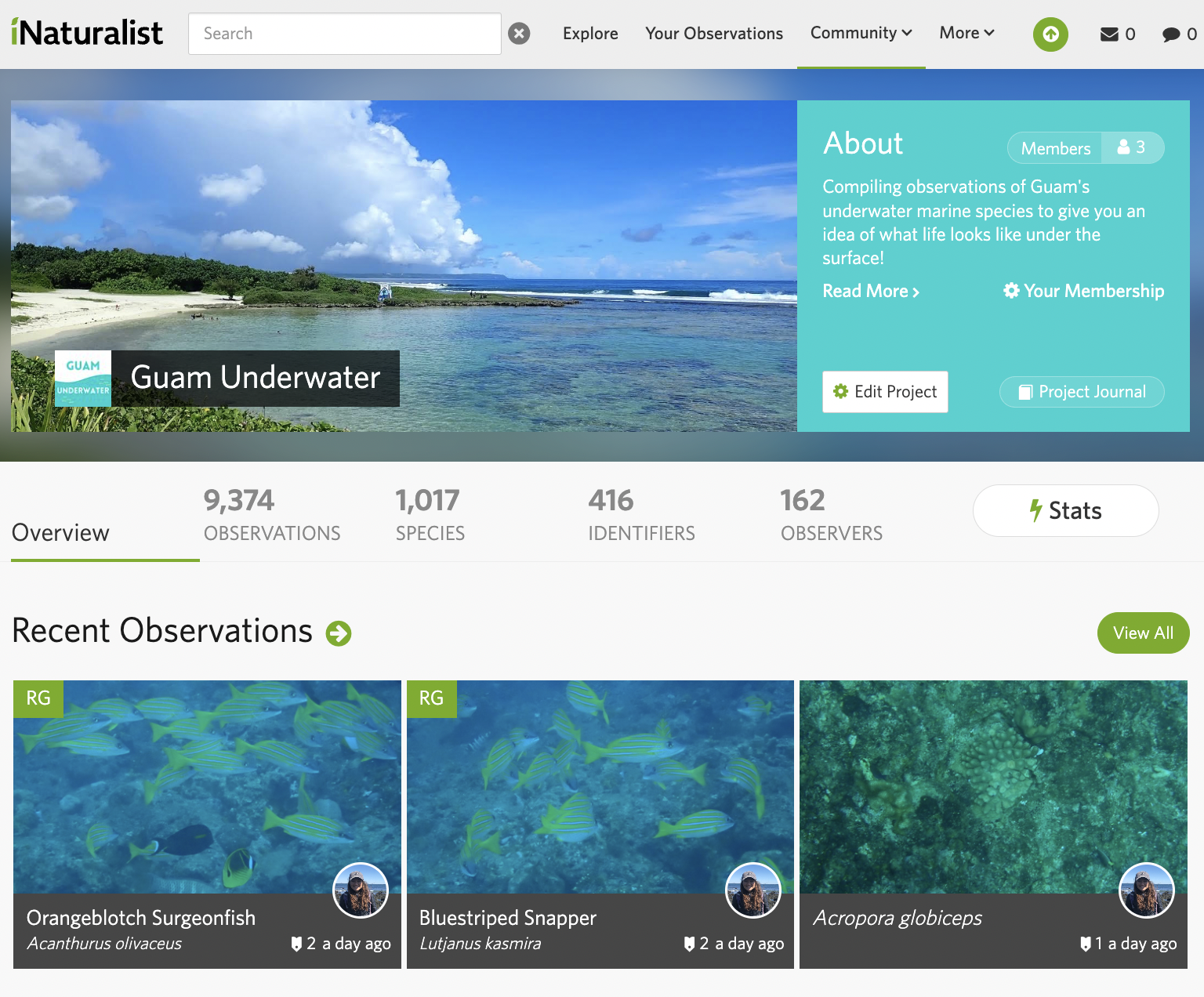Click the Orangeblotch Surgeonfish name

(141, 918)
